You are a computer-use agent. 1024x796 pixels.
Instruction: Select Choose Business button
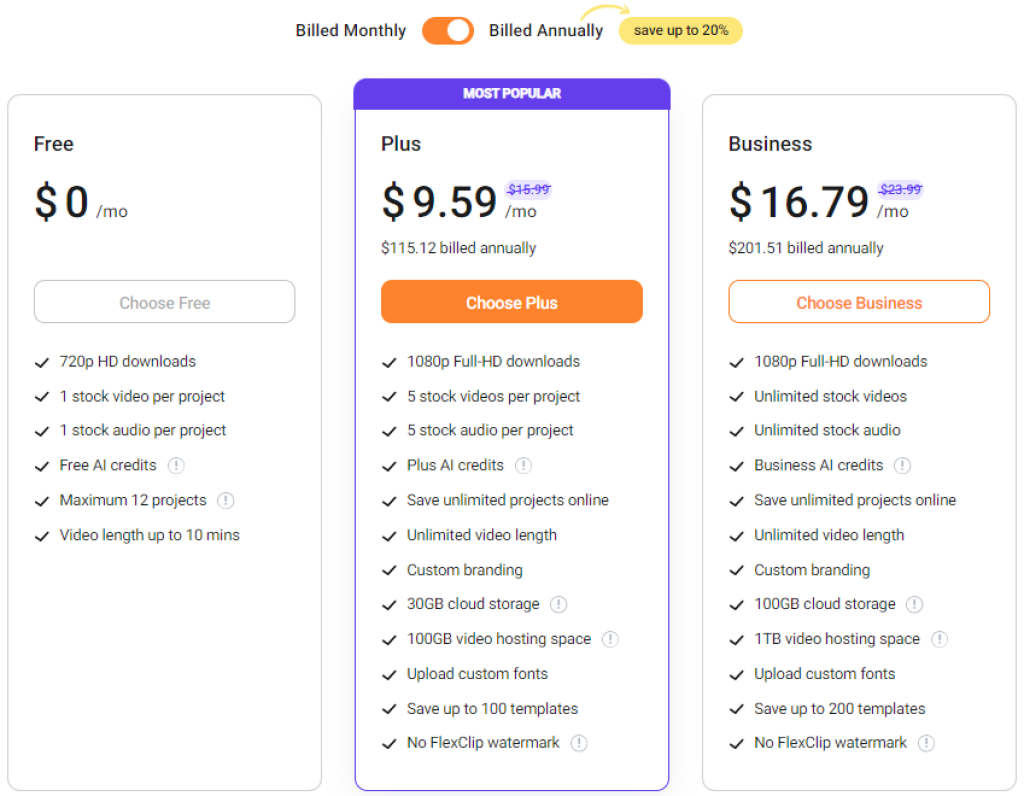tap(858, 302)
